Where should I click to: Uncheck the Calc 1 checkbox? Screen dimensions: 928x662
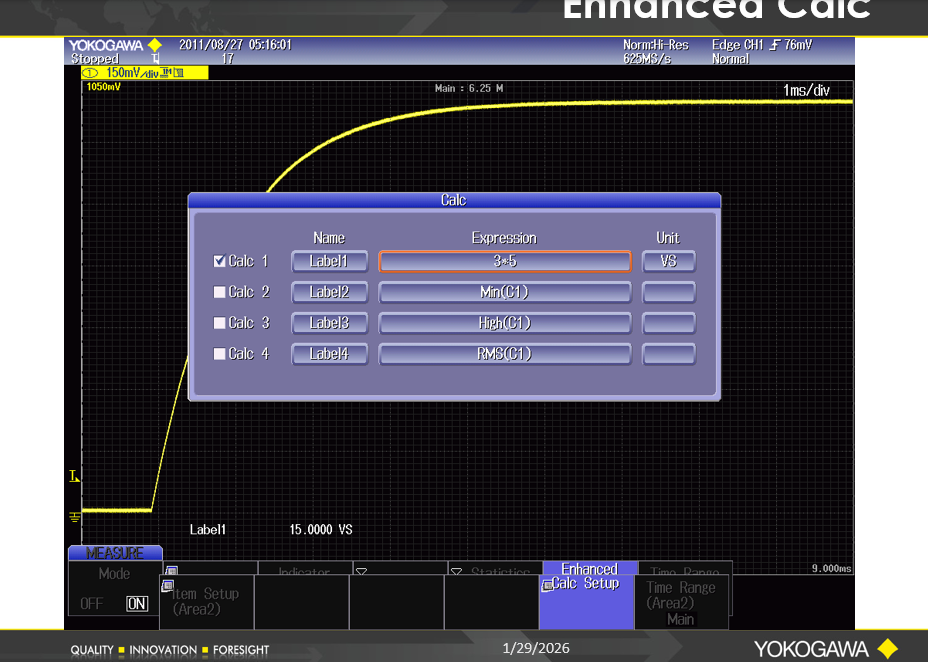pyautogui.click(x=220, y=262)
